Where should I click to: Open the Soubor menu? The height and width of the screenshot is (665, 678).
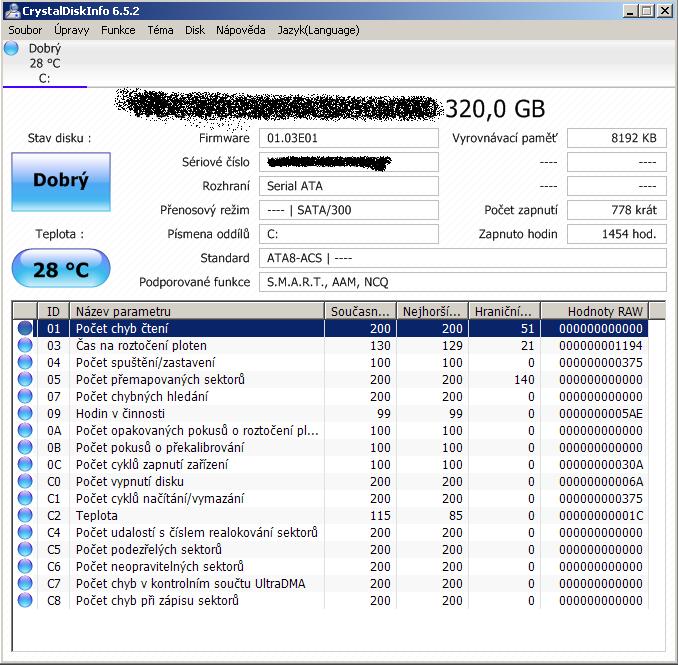[25, 30]
